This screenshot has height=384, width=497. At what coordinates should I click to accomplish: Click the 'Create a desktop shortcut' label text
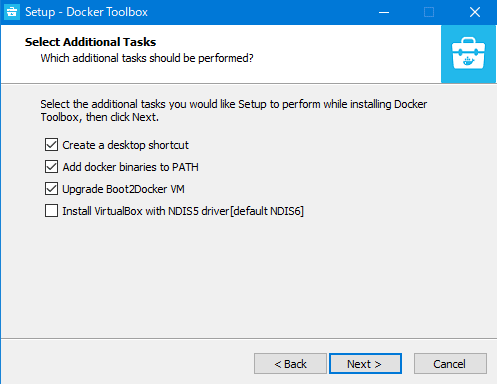coord(125,145)
